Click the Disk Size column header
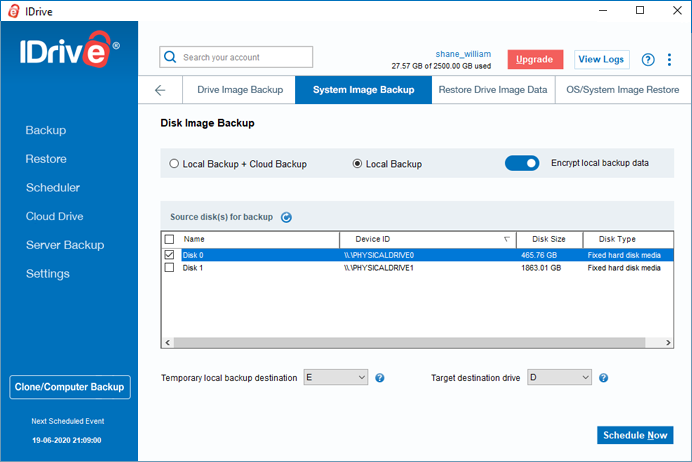 pos(549,239)
